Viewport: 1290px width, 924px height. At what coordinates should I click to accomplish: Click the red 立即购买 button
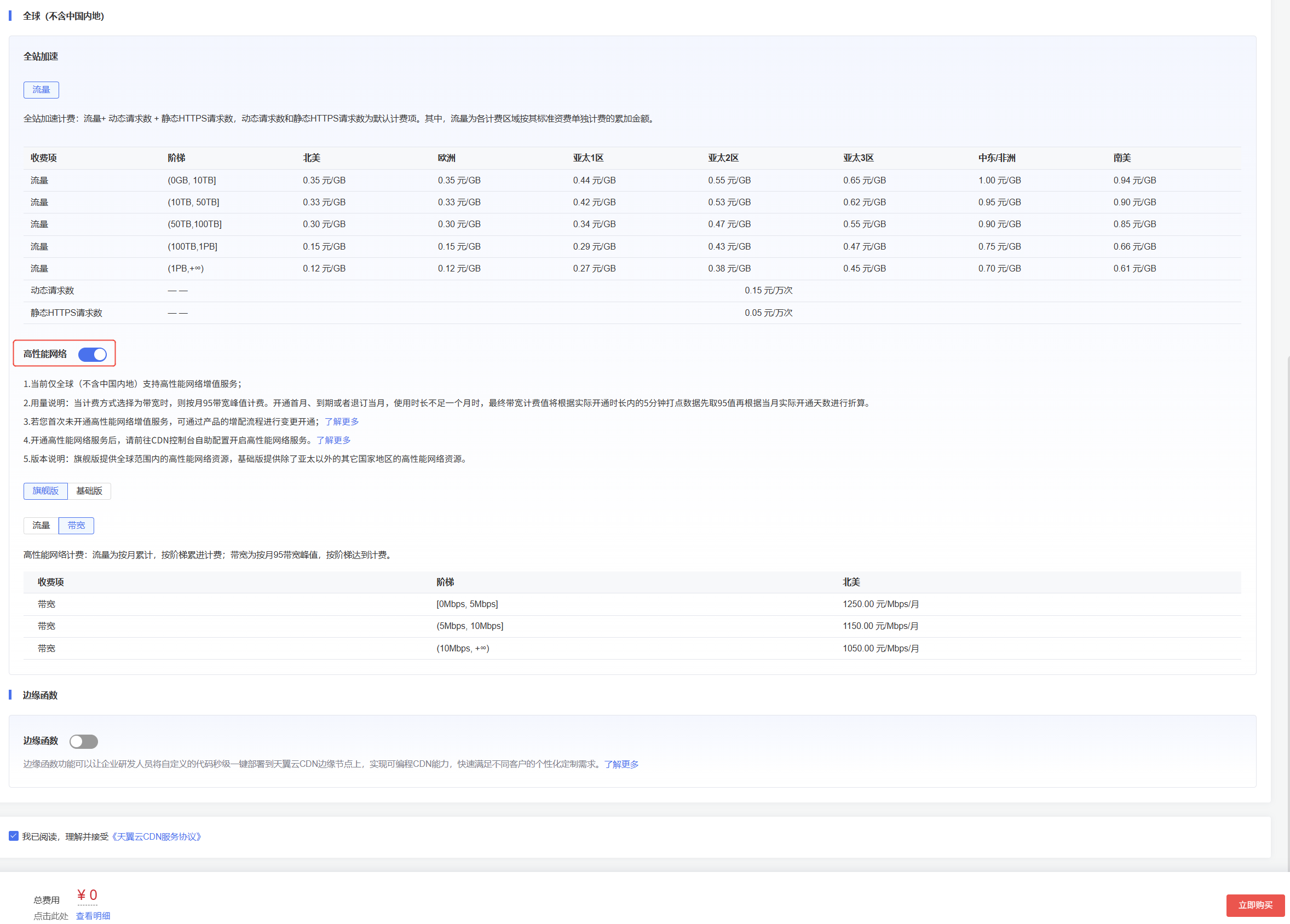[x=1255, y=905]
